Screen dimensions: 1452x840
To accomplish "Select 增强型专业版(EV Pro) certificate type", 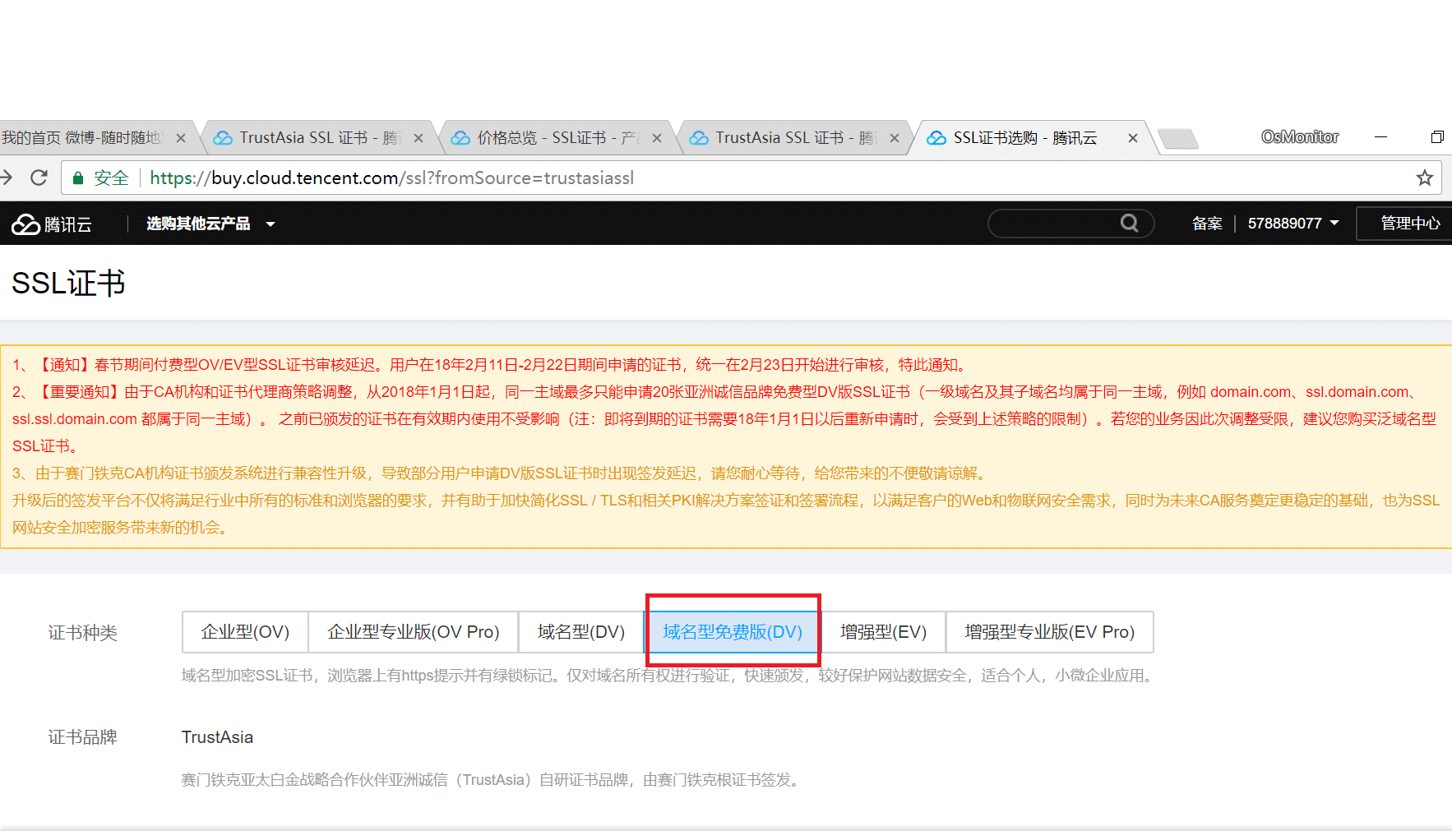I will coord(1050,632).
